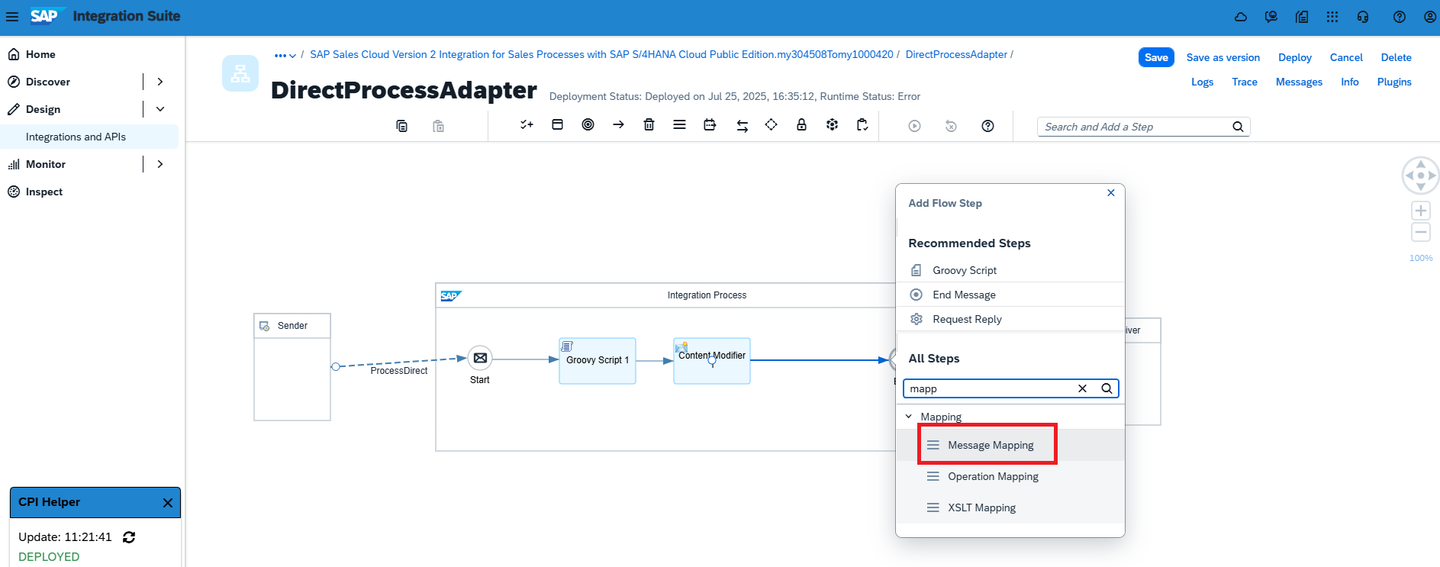1440x567 pixels.
Task: Click DirectProcessAdapter breadcrumb link
Action: (x=956, y=55)
